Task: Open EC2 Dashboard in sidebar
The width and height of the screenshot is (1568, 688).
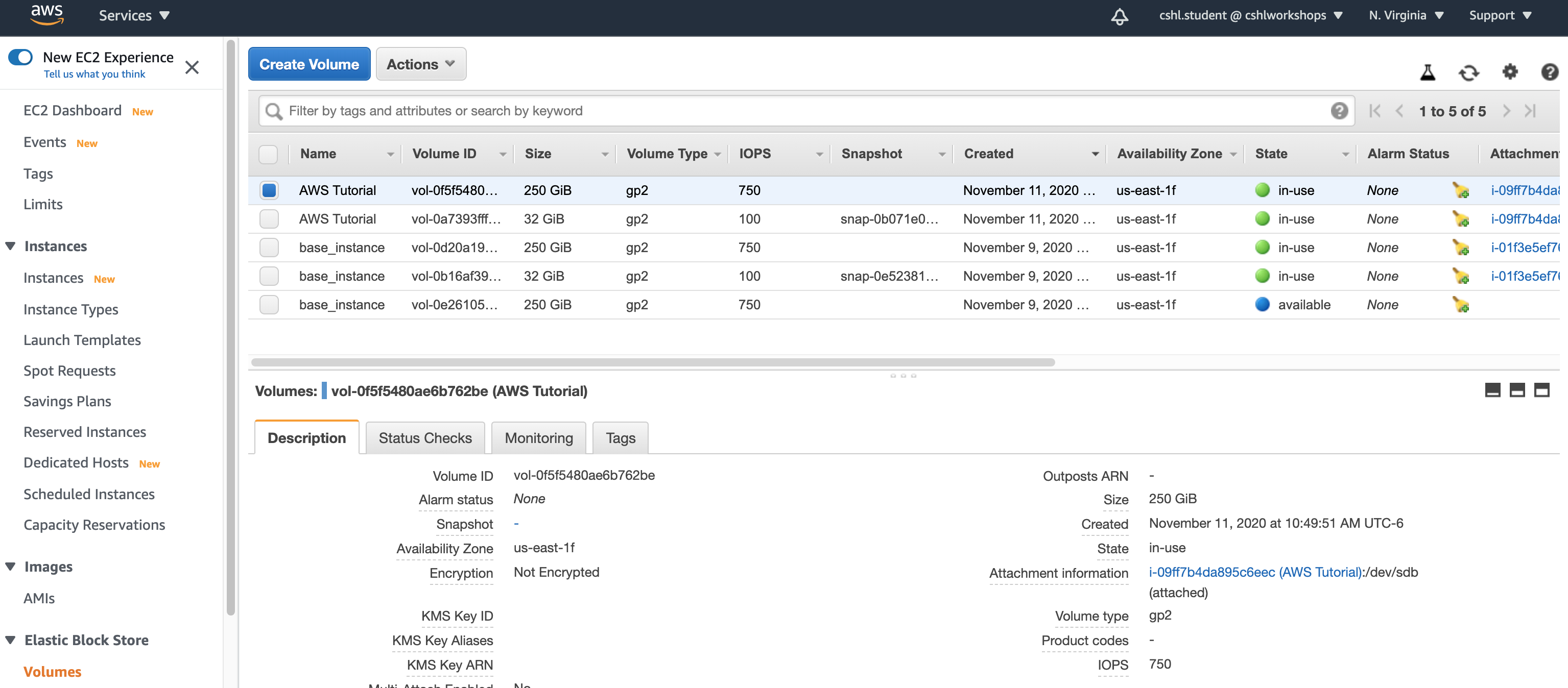Action: 73,111
